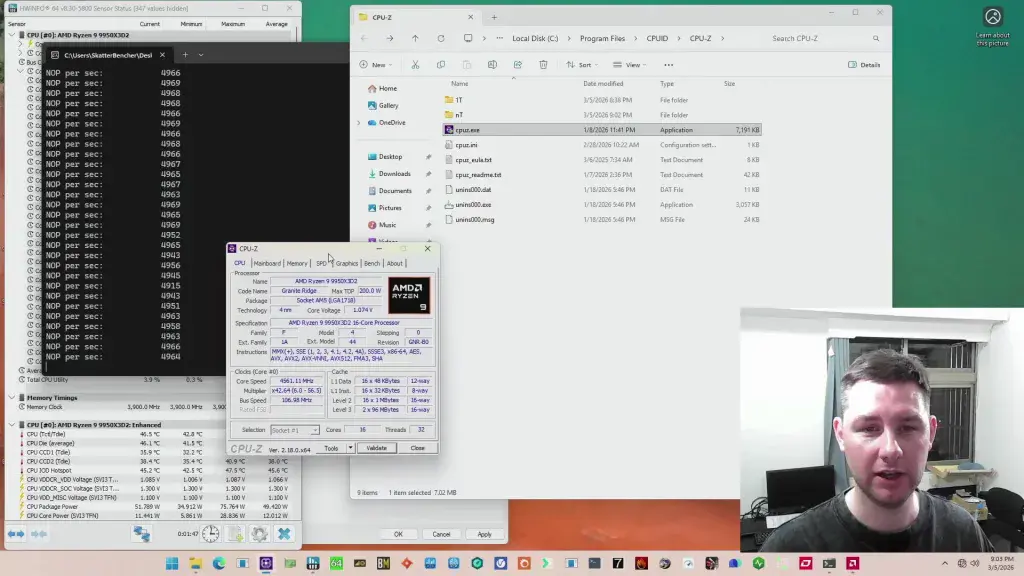Open HWiNFO settings via the gear icon
This screenshot has width=1024, height=576.
click(x=259, y=534)
